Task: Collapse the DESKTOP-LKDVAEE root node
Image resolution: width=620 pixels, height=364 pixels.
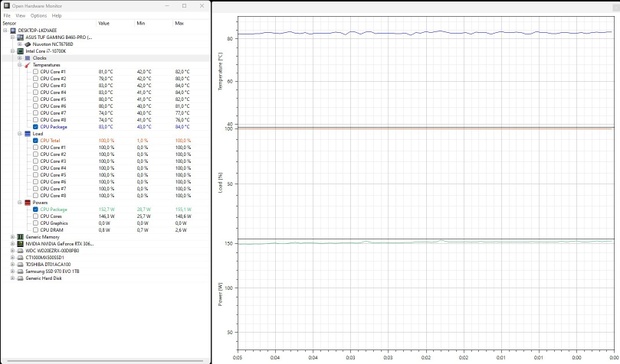Action: [x=5, y=30]
